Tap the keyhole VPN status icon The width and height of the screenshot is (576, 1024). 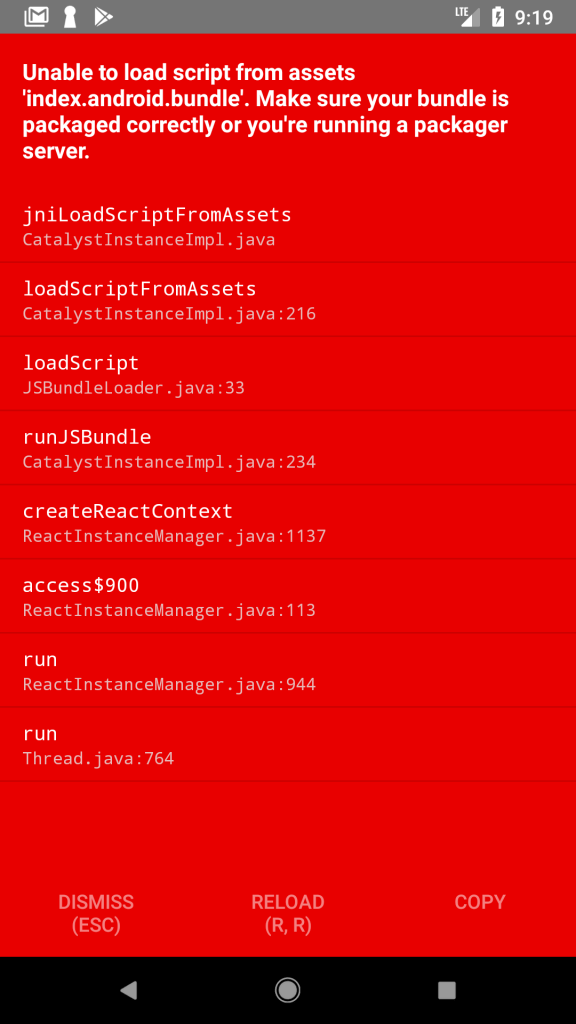click(70, 17)
